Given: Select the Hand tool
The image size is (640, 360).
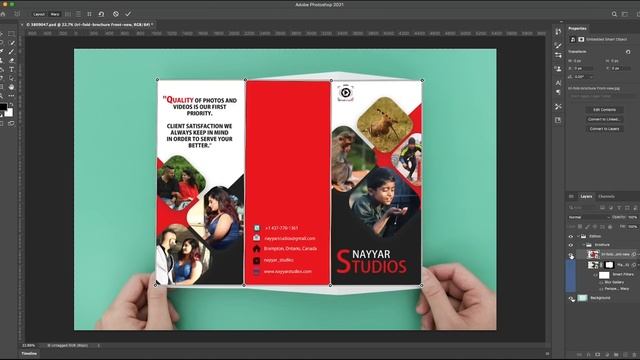Looking at the screenshot, I should (11, 87).
